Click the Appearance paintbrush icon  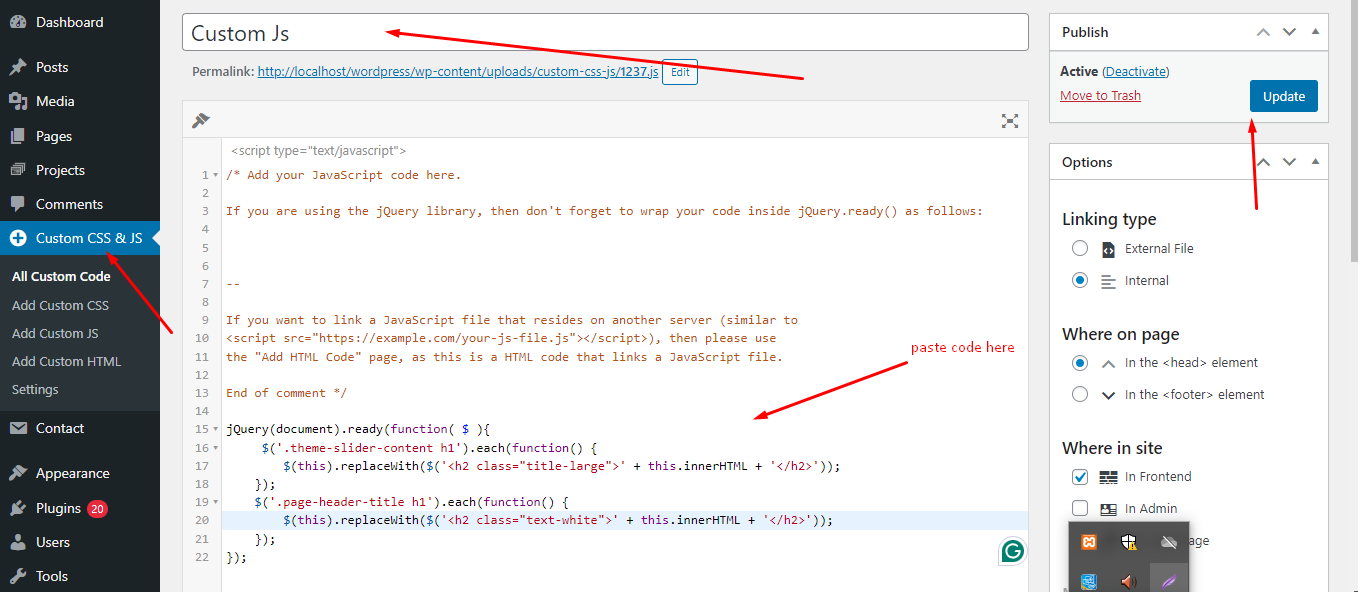coord(18,473)
